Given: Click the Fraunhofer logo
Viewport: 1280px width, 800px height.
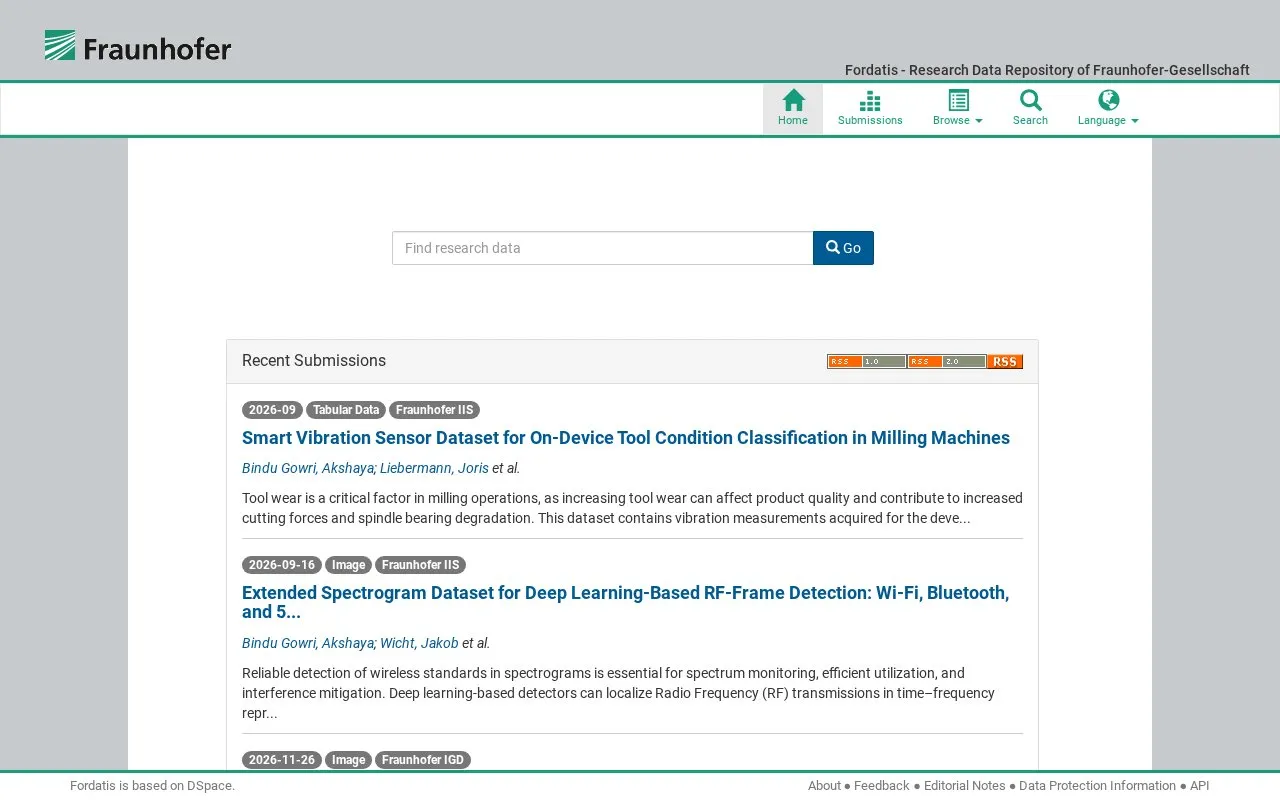Looking at the screenshot, I should click(138, 46).
